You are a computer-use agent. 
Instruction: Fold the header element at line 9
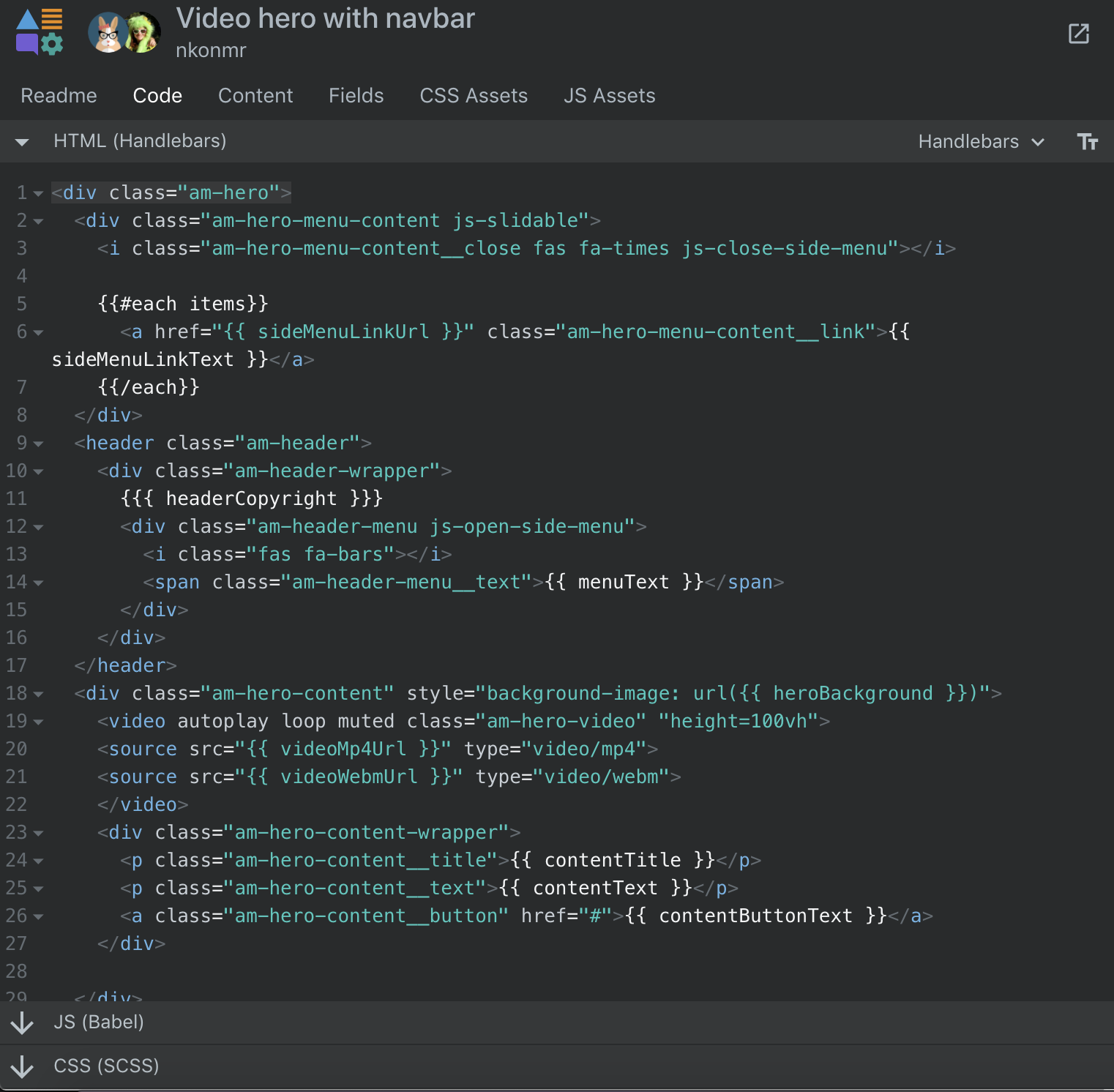click(38, 444)
